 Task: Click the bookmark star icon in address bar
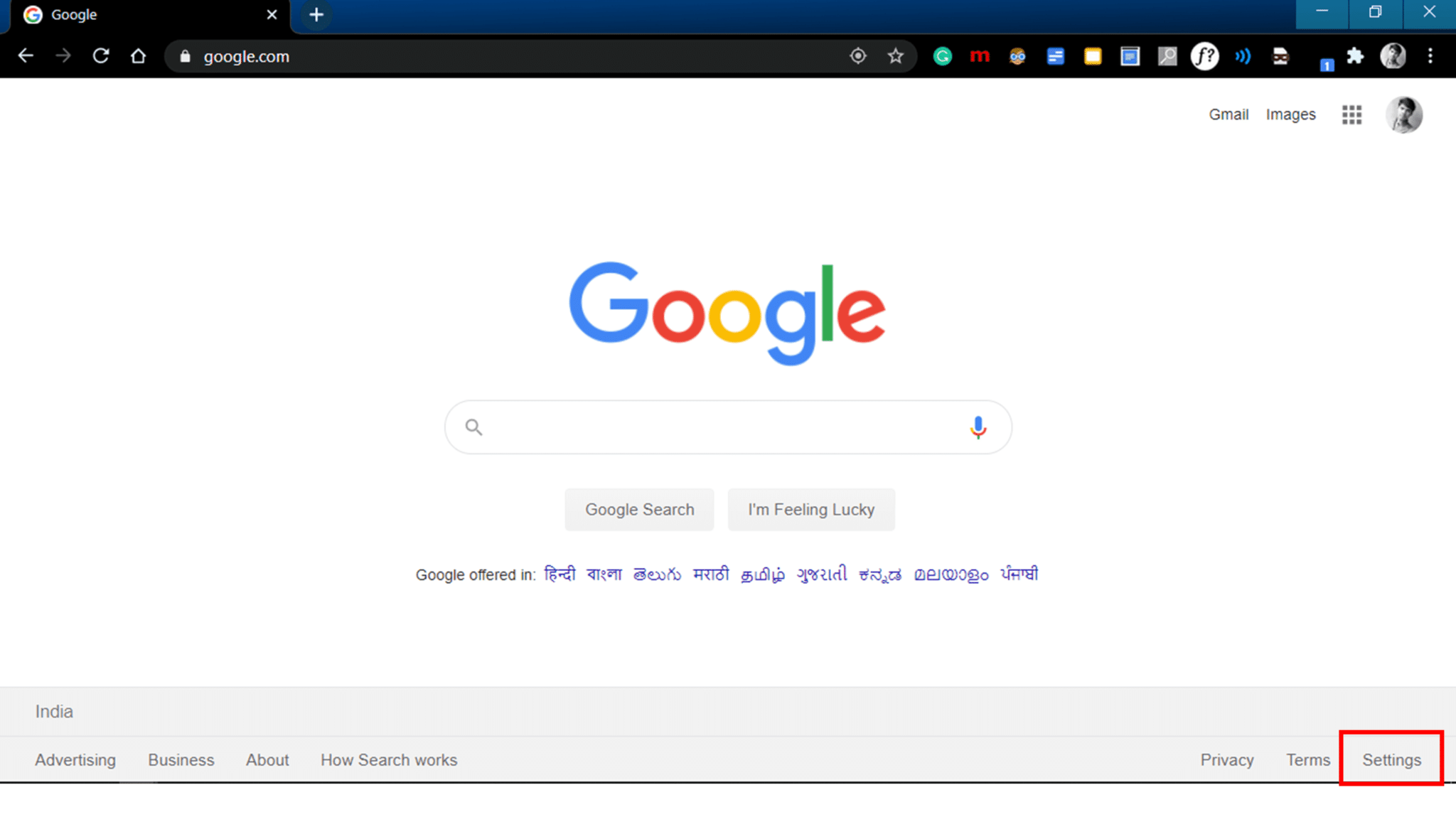(x=895, y=56)
